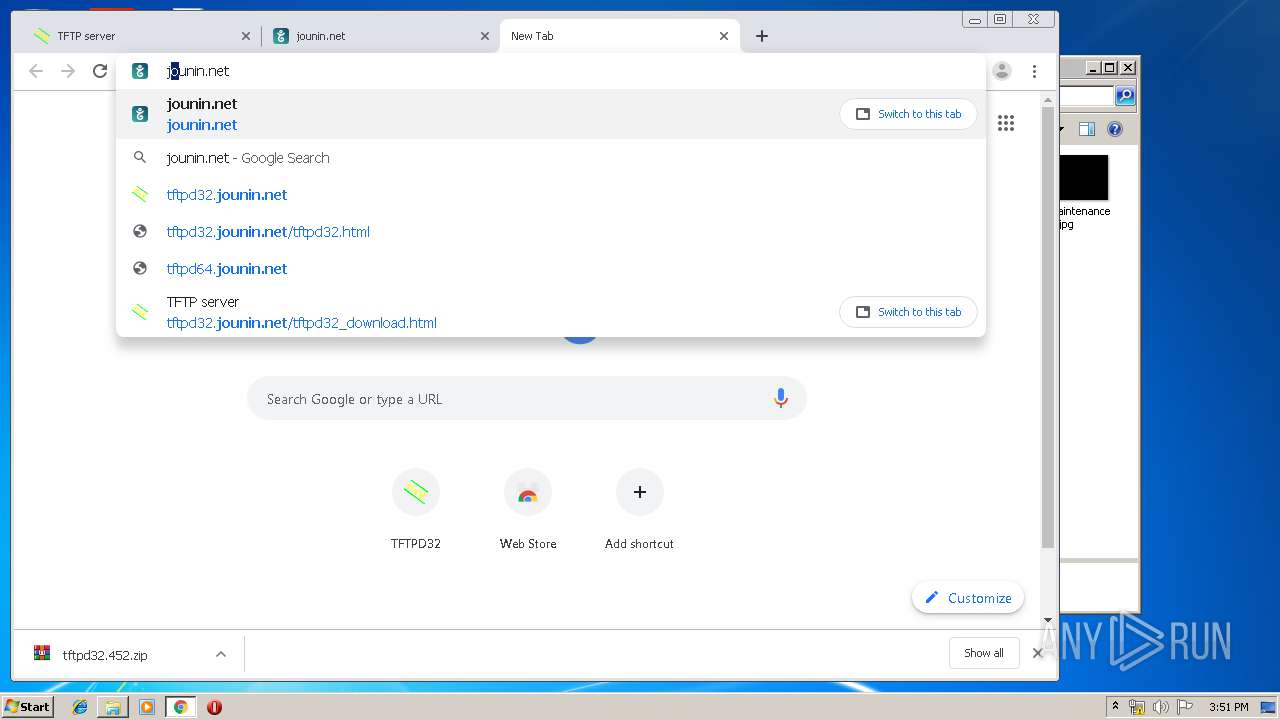Click help icon in background Explorer window

pyautogui.click(x=1115, y=129)
